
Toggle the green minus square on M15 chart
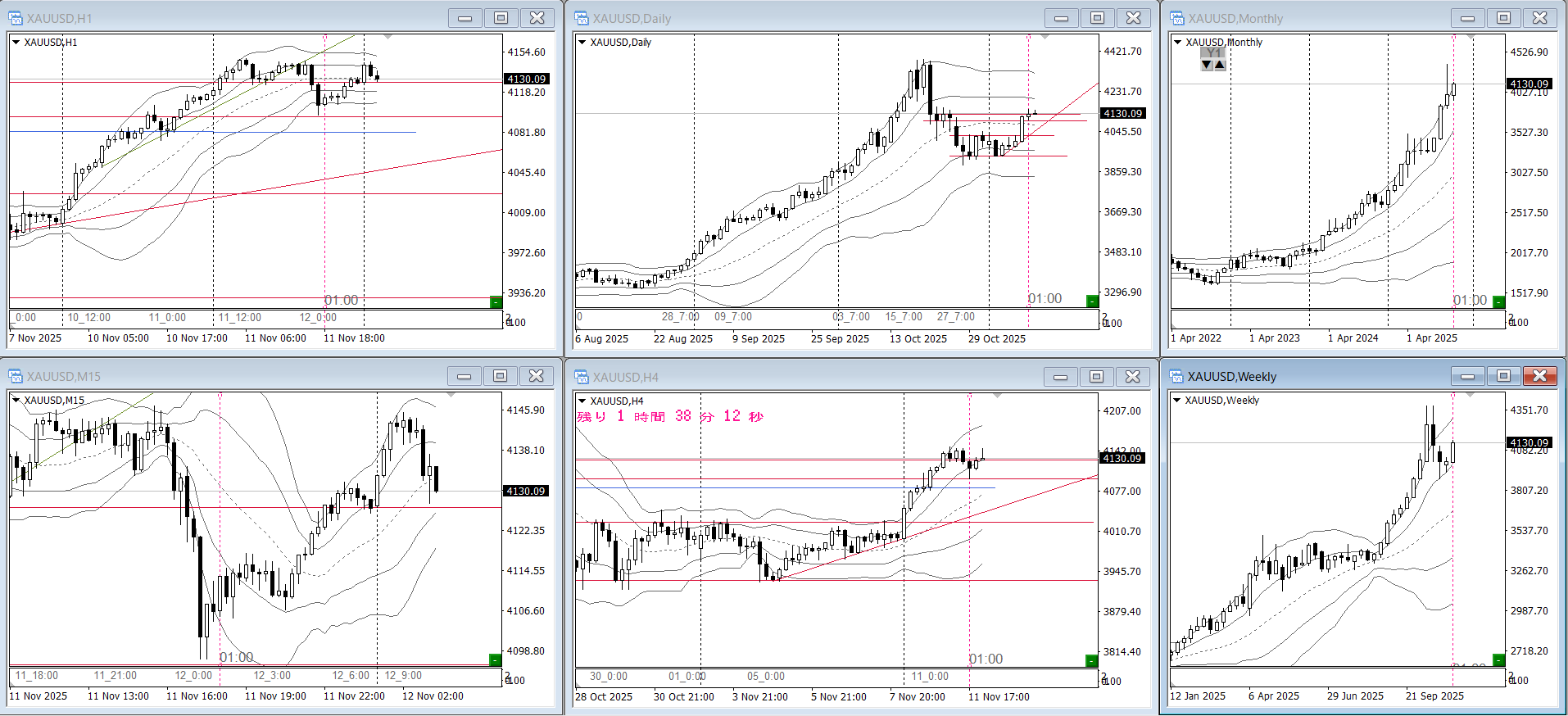point(495,660)
